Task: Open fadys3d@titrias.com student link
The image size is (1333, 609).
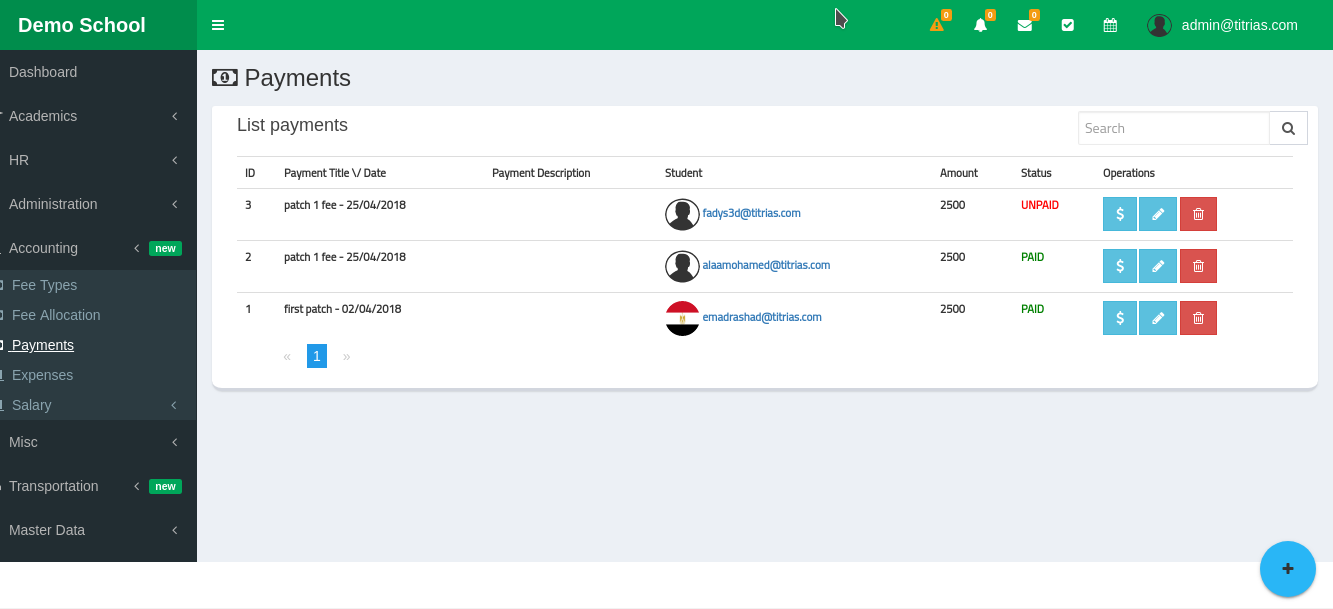Action: (x=751, y=213)
